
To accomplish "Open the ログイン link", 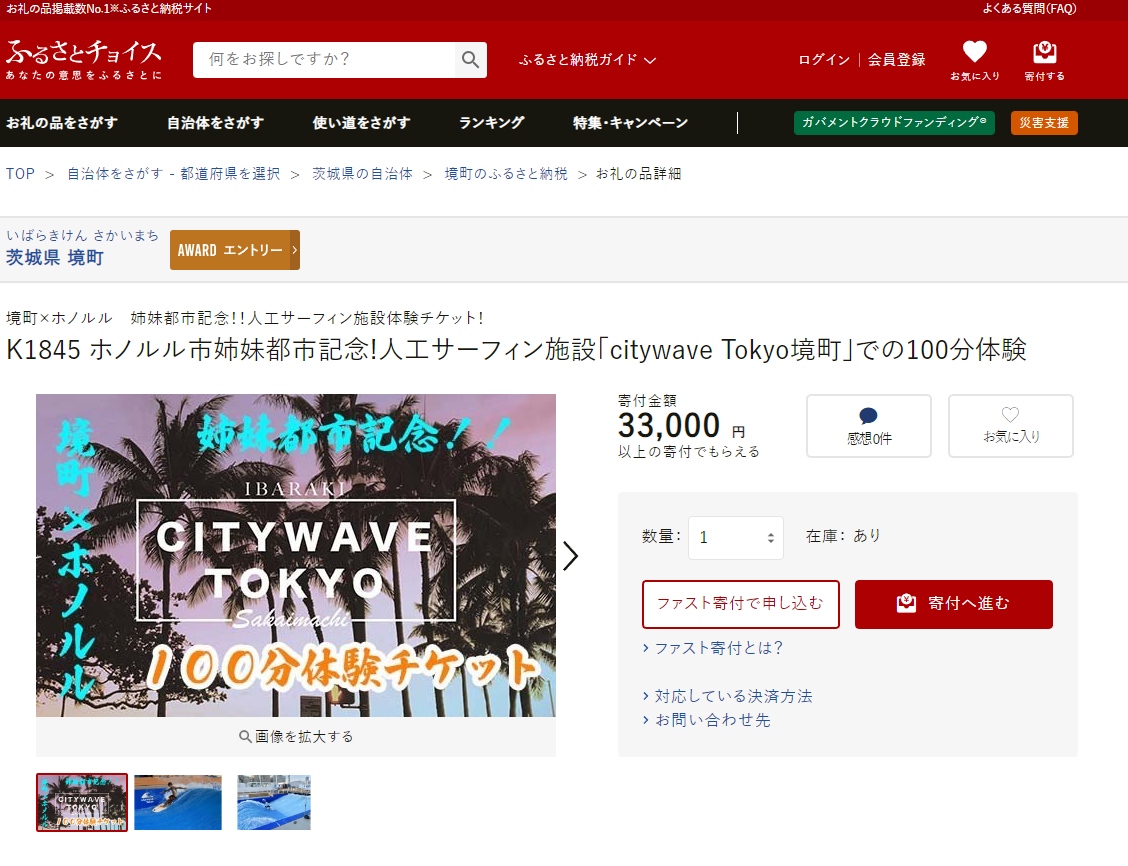I will pyautogui.click(x=824, y=60).
